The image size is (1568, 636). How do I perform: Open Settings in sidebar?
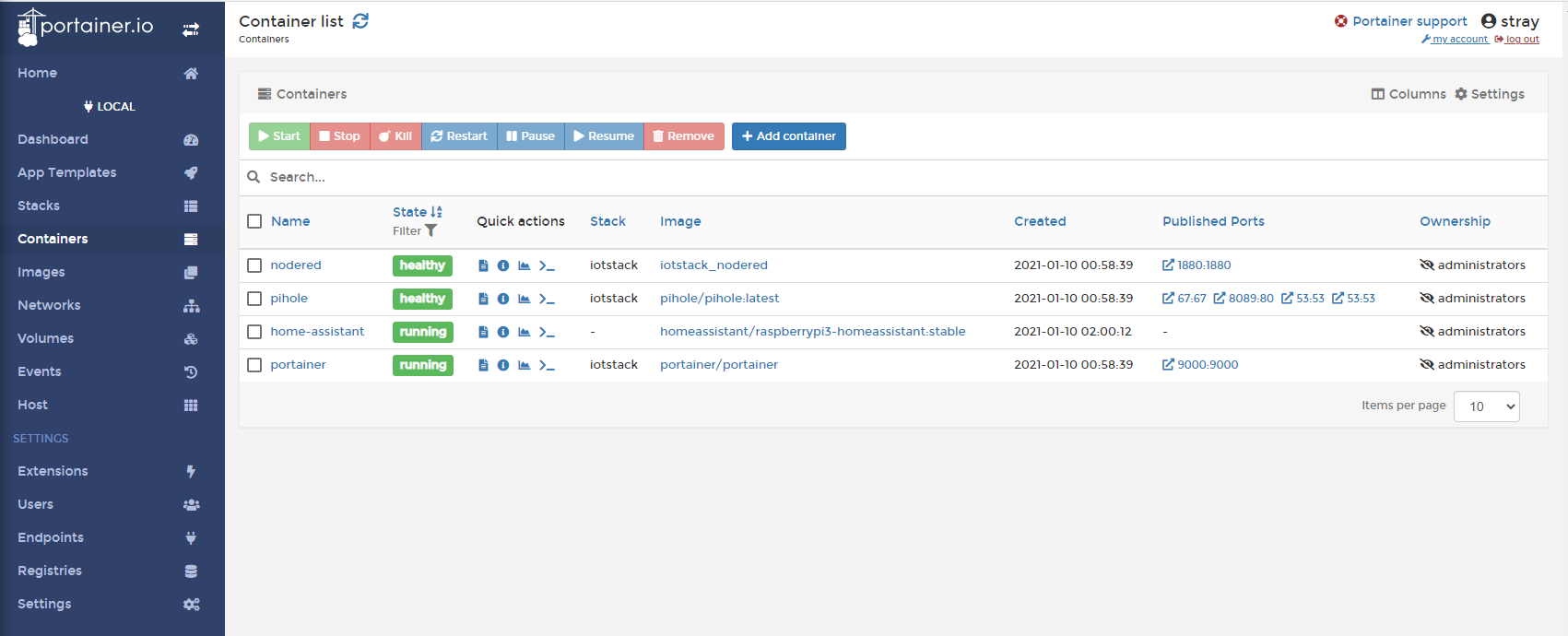tap(112, 604)
